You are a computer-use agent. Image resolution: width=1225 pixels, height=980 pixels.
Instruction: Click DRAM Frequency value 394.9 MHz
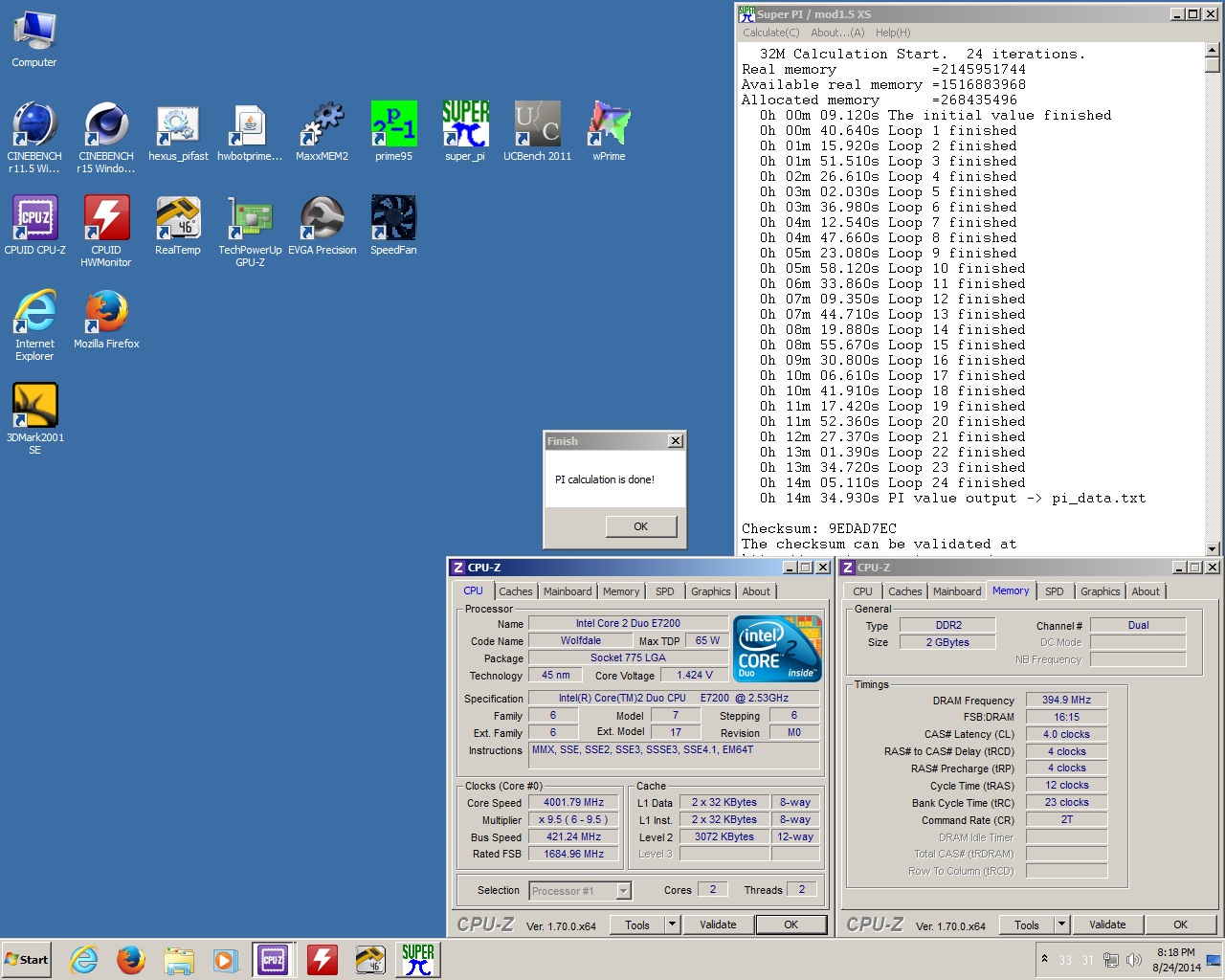[x=1066, y=700]
